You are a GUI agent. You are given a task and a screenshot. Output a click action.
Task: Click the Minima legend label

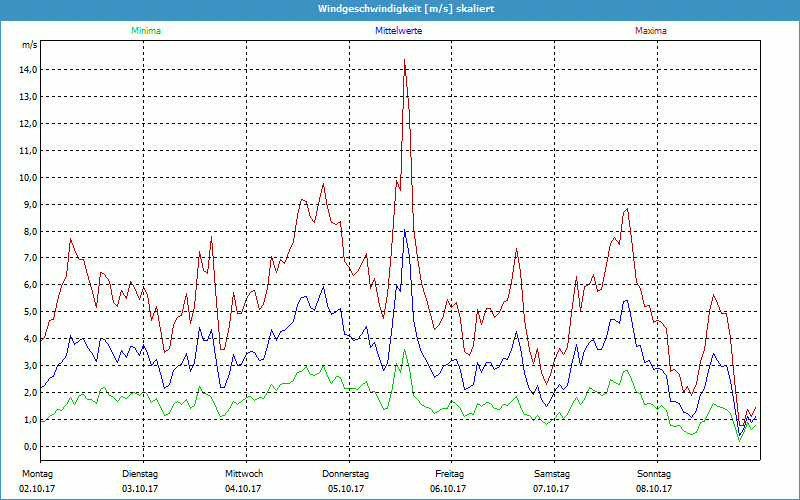(146, 31)
